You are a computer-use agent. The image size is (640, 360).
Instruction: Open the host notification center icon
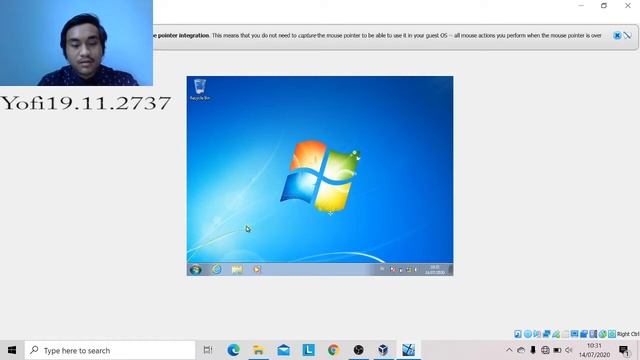pos(624,350)
